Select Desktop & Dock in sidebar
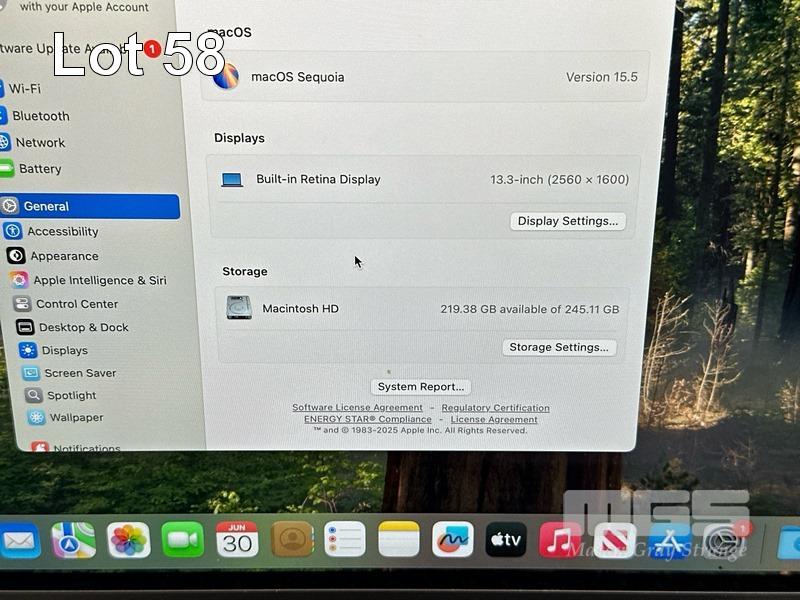Viewport: 800px width, 600px height. [x=83, y=327]
